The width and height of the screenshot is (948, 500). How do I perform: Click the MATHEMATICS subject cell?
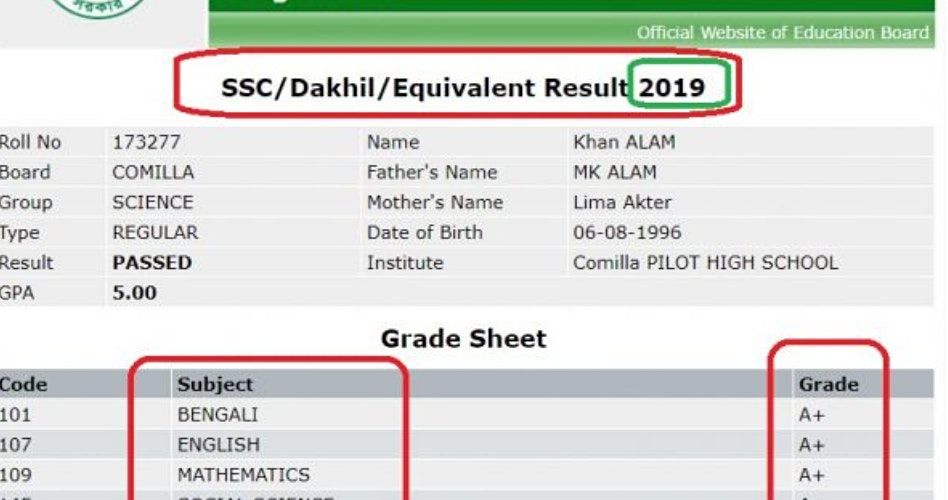243,475
